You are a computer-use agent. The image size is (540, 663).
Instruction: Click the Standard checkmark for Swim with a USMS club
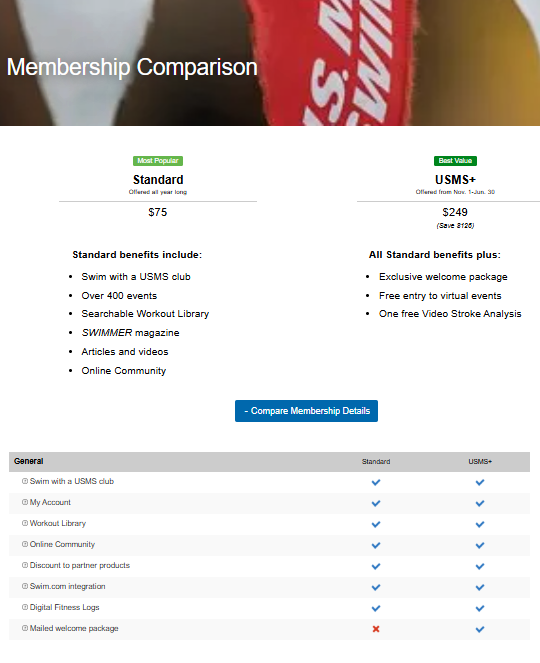coord(376,482)
